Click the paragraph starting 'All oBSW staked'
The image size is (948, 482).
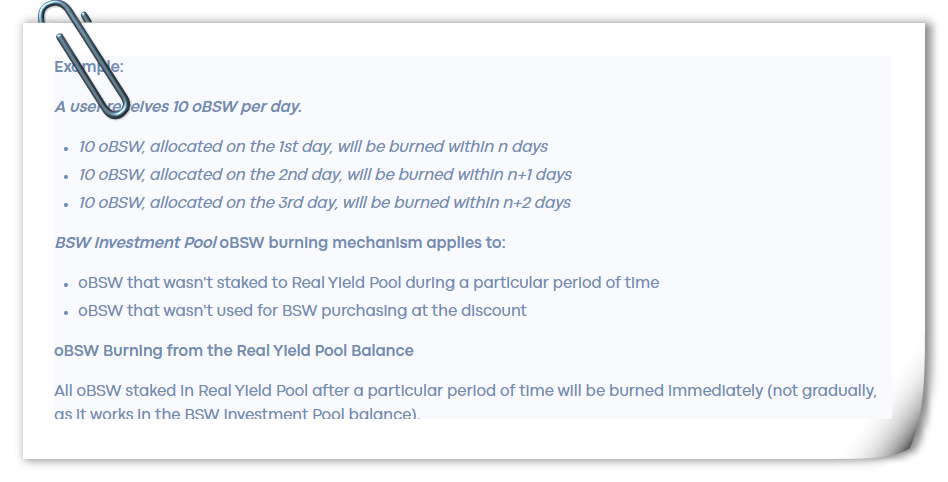[466, 402]
